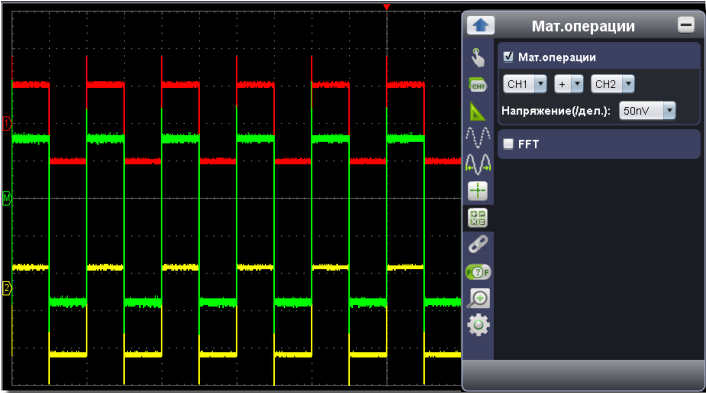Click the chain link icon
706x393 pixels.
pyautogui.click(x=478, y=244)
